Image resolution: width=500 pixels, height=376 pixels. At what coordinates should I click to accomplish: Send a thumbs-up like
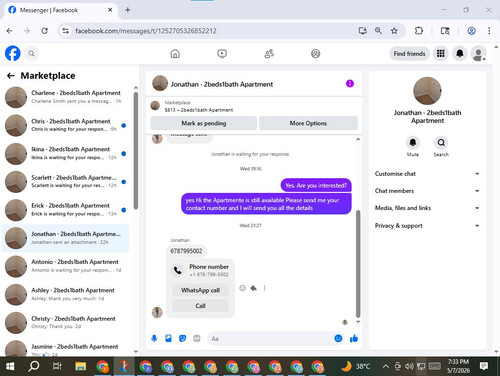[354, 339]
